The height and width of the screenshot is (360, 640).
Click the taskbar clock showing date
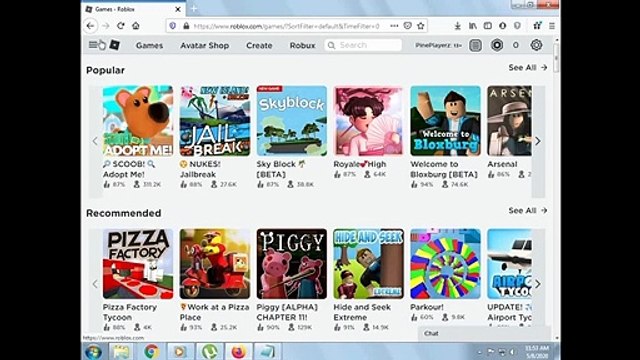click(537, 352)
